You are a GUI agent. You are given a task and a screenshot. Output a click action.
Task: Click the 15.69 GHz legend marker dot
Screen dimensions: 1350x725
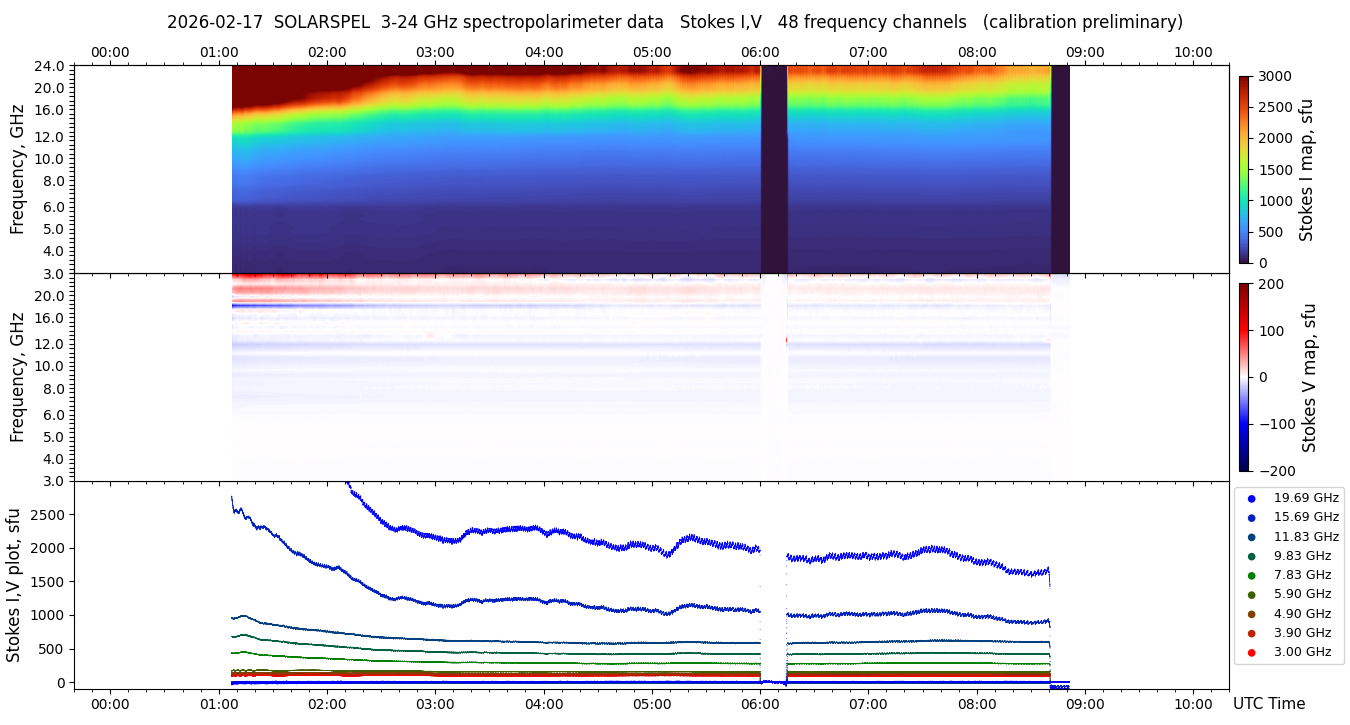[x=1251, y=517]
